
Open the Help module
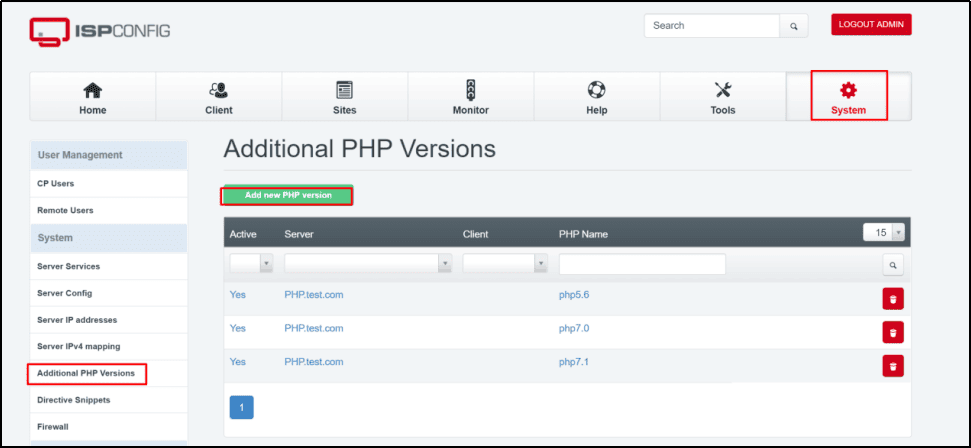pyautogui.click(x=596, y=97)
